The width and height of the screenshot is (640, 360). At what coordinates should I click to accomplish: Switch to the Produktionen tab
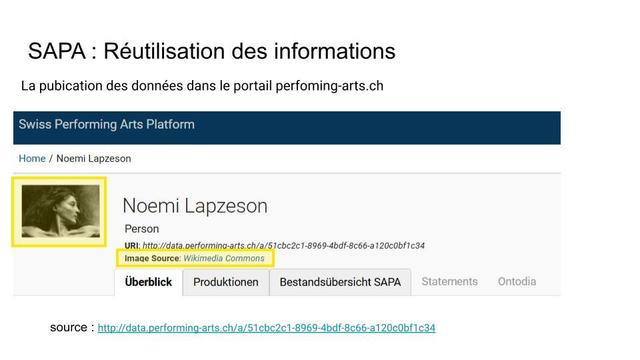(x=226, y=282)
